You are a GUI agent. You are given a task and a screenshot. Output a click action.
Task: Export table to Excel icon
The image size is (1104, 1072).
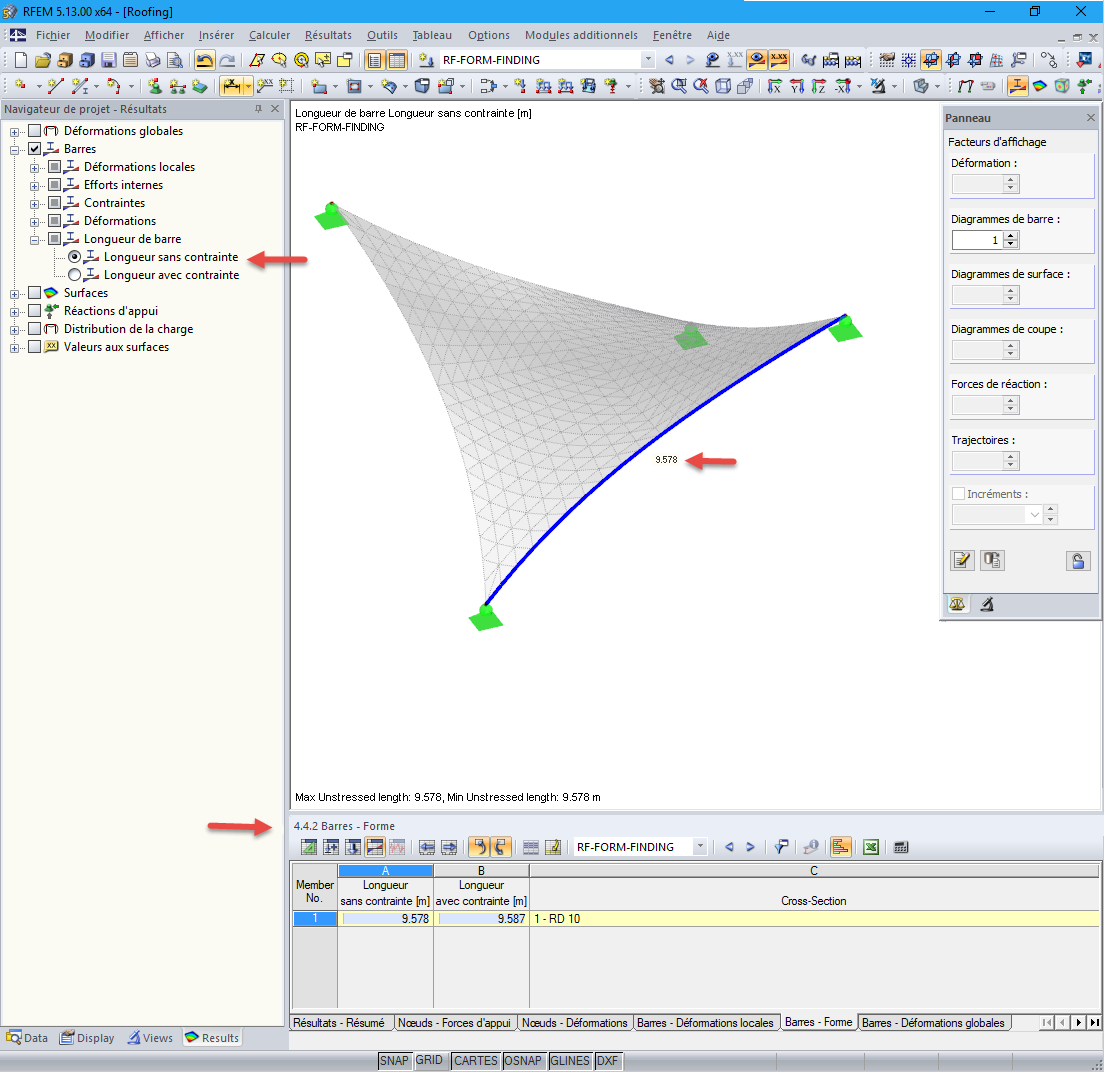click(x=871, y=847)
